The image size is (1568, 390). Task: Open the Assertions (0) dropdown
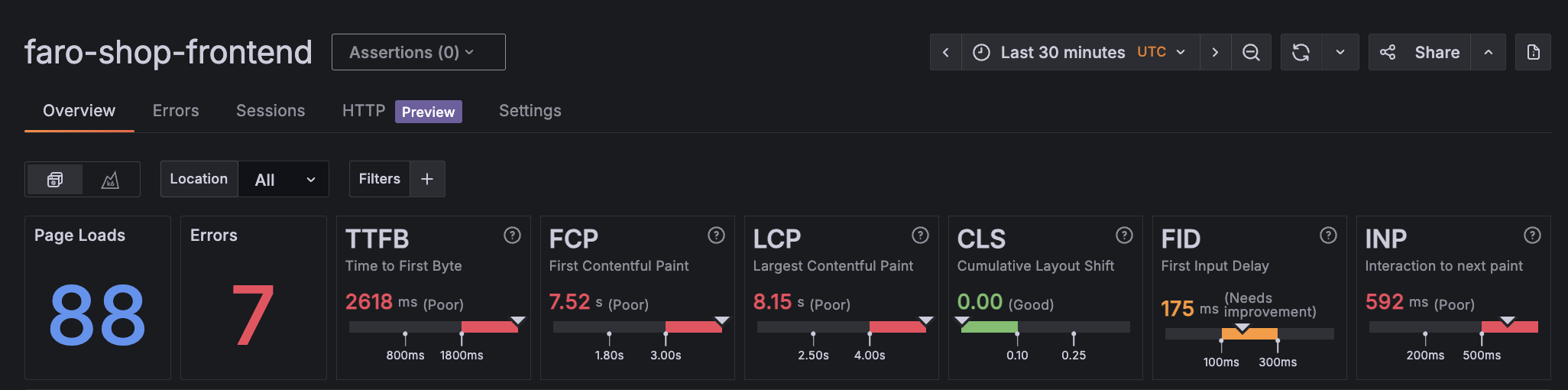point(418,52)
